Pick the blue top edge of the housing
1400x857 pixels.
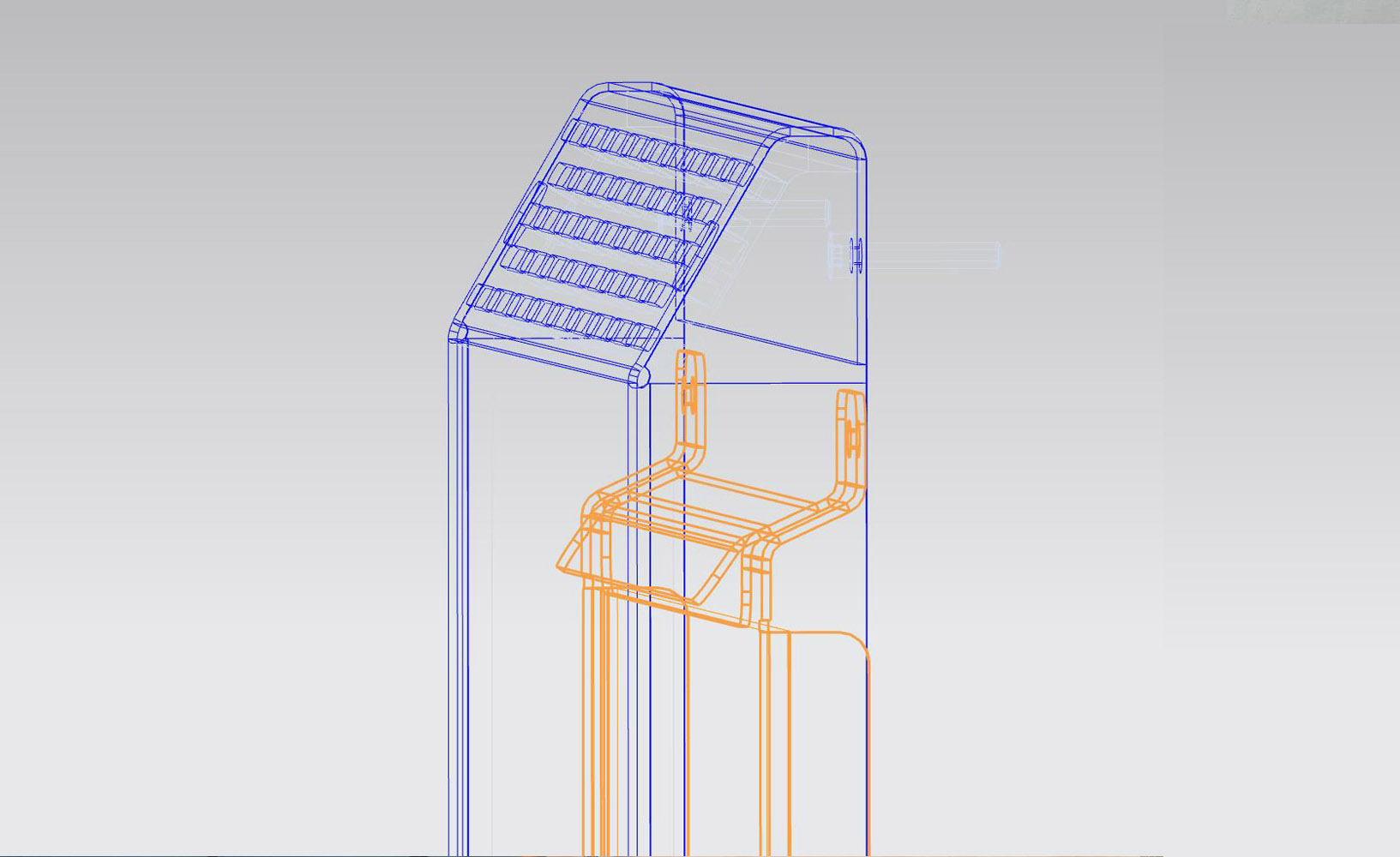754,110
